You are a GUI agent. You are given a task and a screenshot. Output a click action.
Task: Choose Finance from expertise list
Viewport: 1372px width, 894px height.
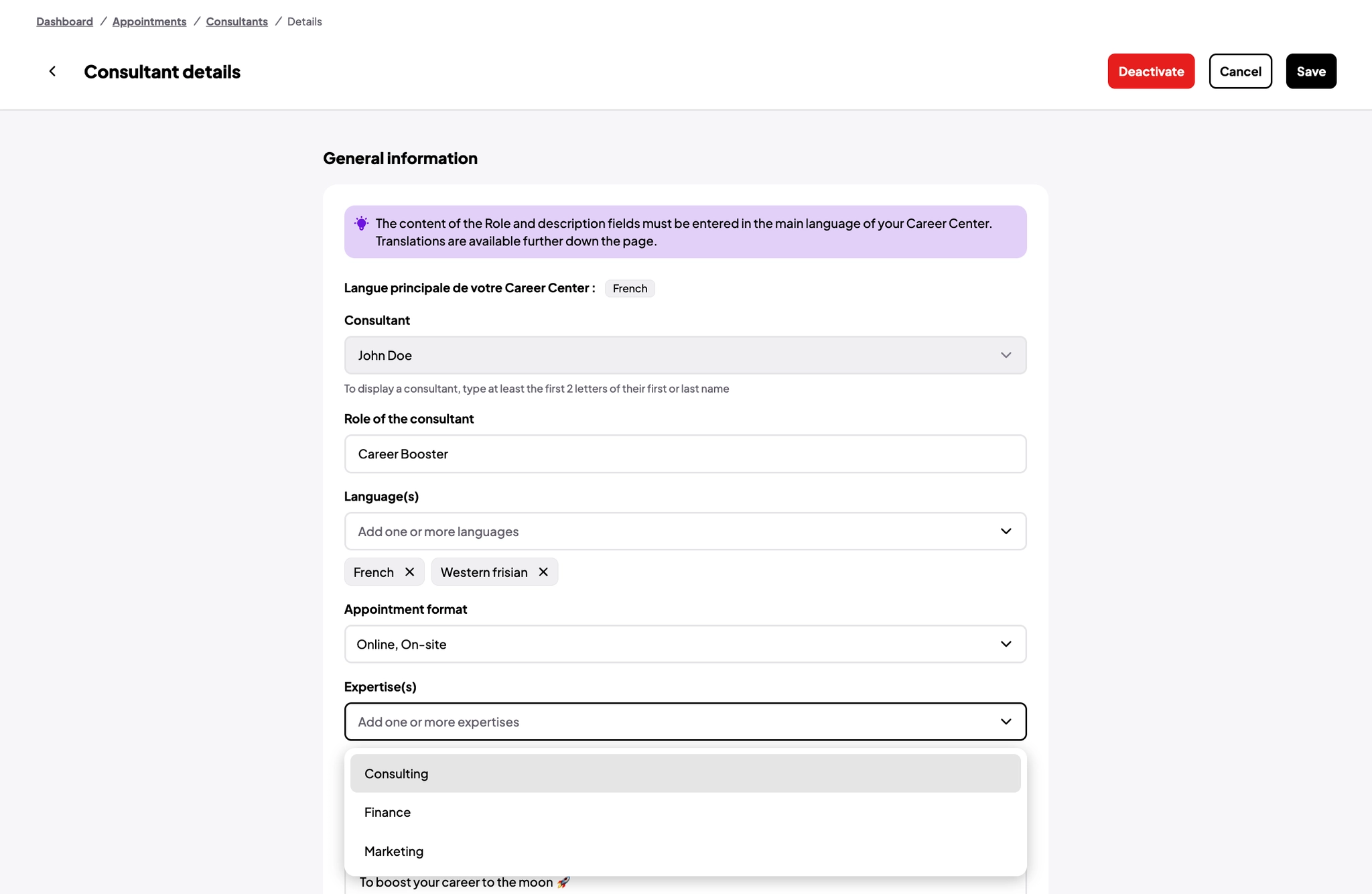pos(685,812)
